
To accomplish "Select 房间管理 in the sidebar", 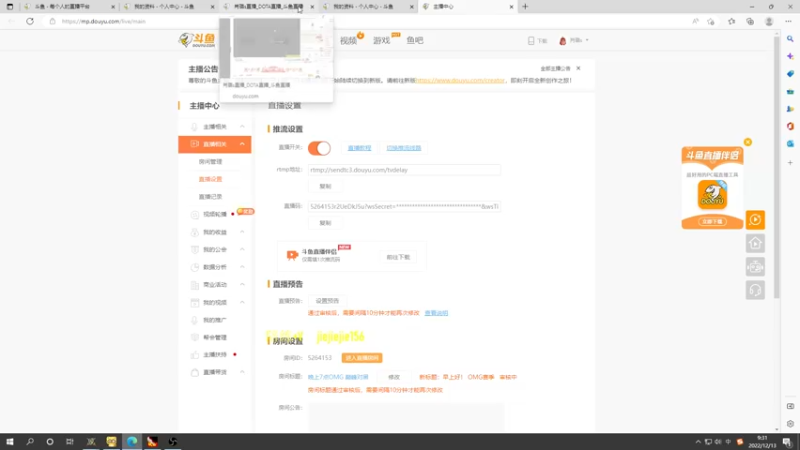I will pyautogui.click(x=210, y=162).
